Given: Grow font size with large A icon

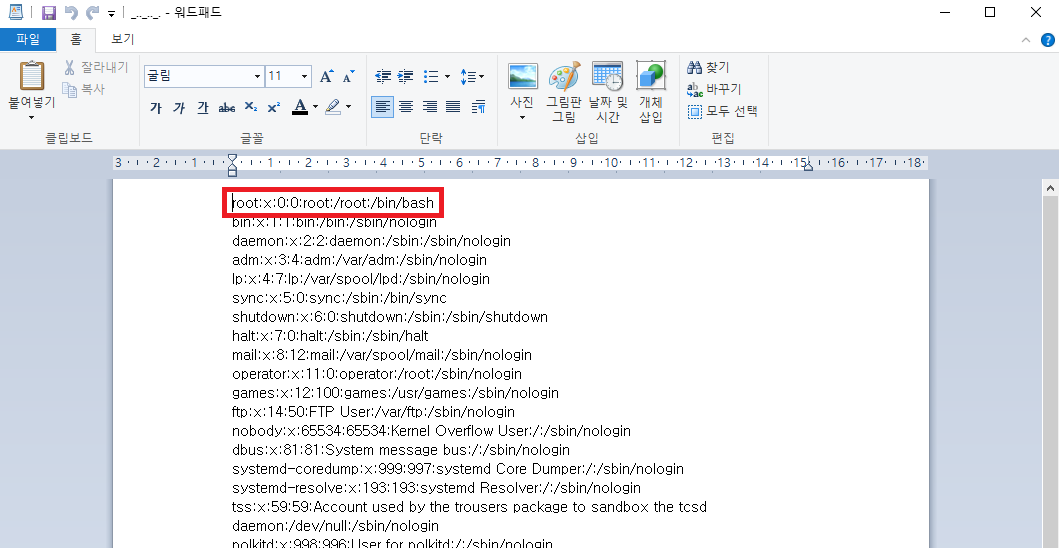Looking at the screenshot, I should (326, 76).
